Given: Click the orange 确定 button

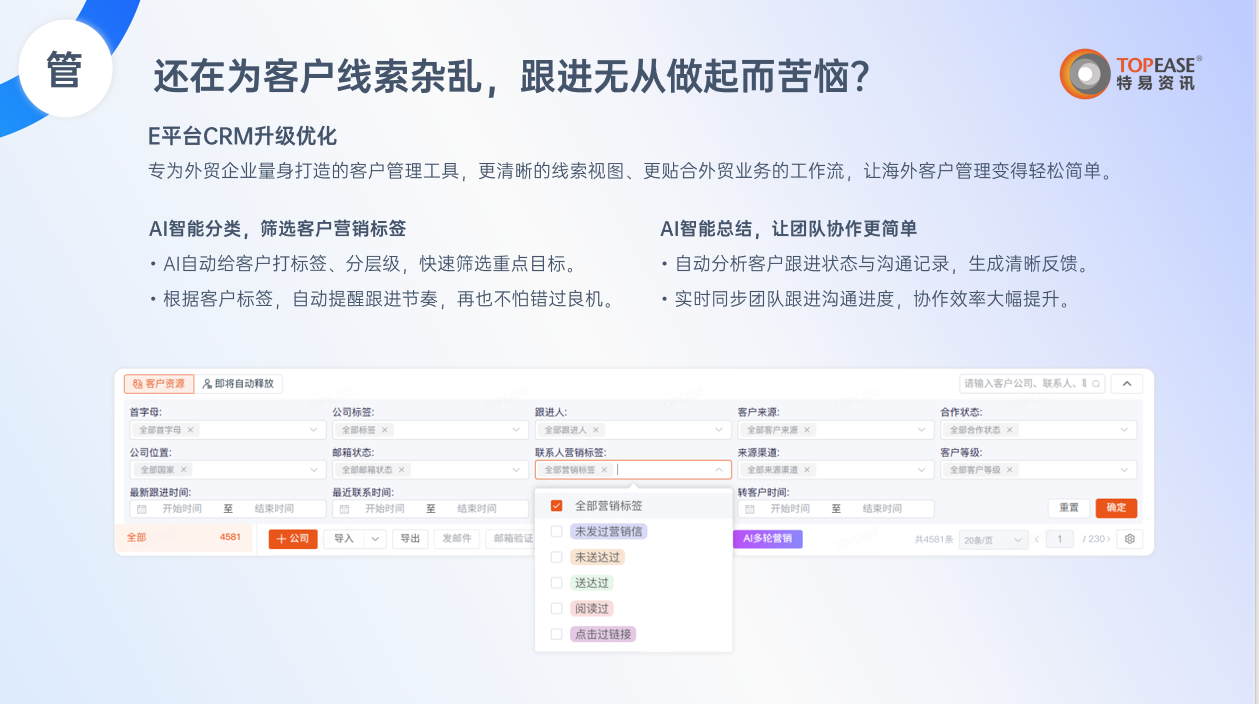Looking at the screenshot, I should click(x=1116, y=508).
